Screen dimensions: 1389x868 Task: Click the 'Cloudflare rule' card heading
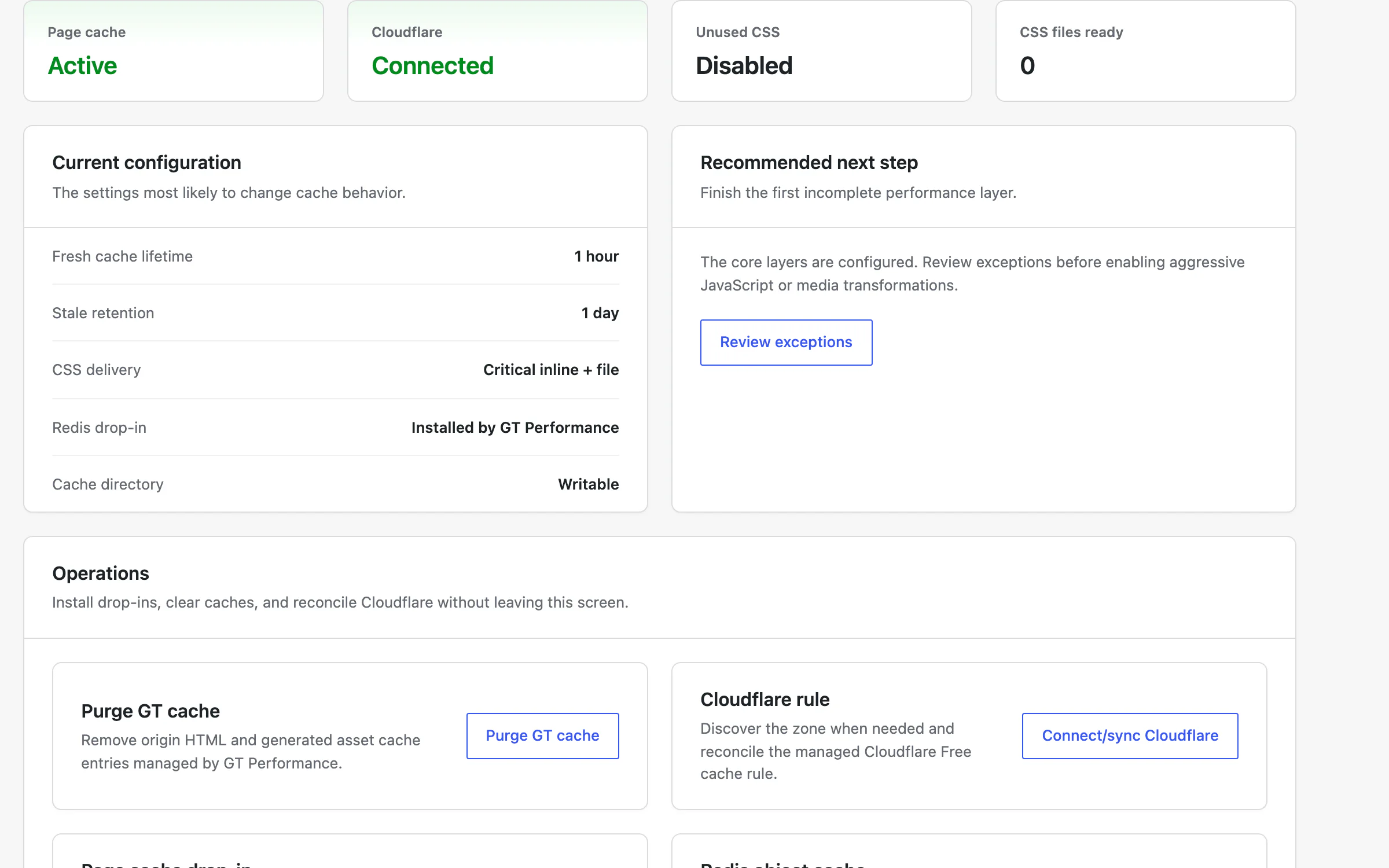765,700
